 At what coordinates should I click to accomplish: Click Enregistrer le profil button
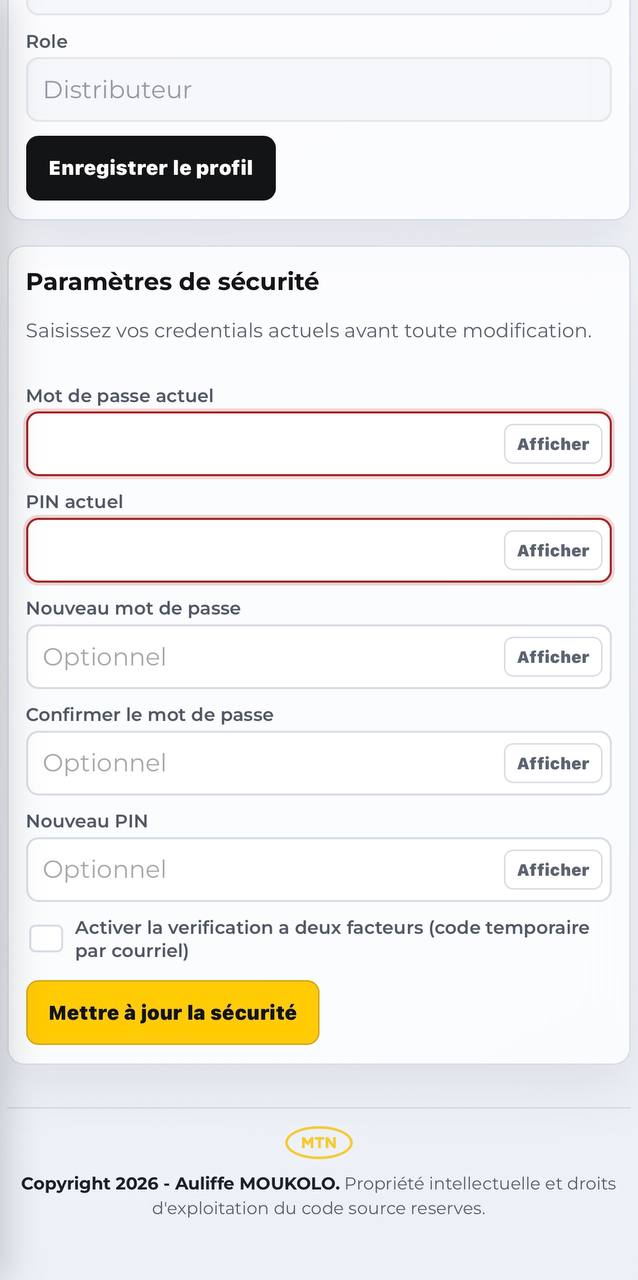pos(151,168)
